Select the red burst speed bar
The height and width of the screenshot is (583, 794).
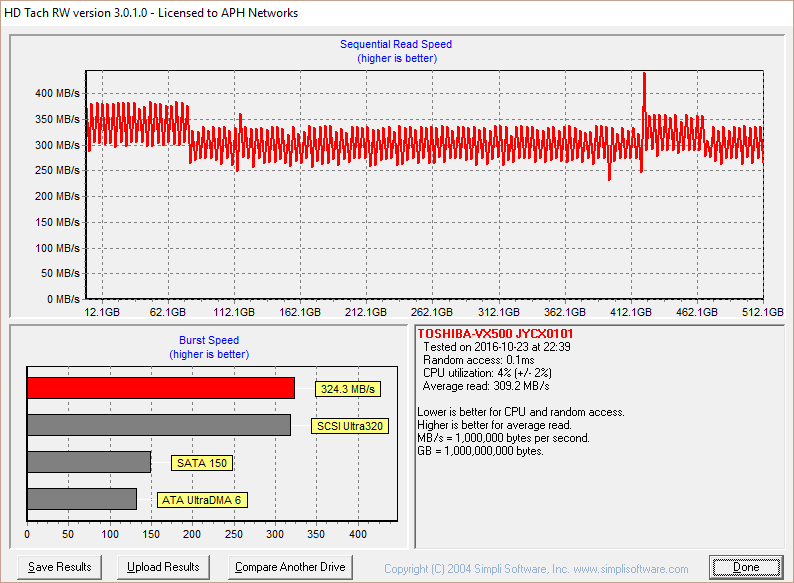coord(160,388)
